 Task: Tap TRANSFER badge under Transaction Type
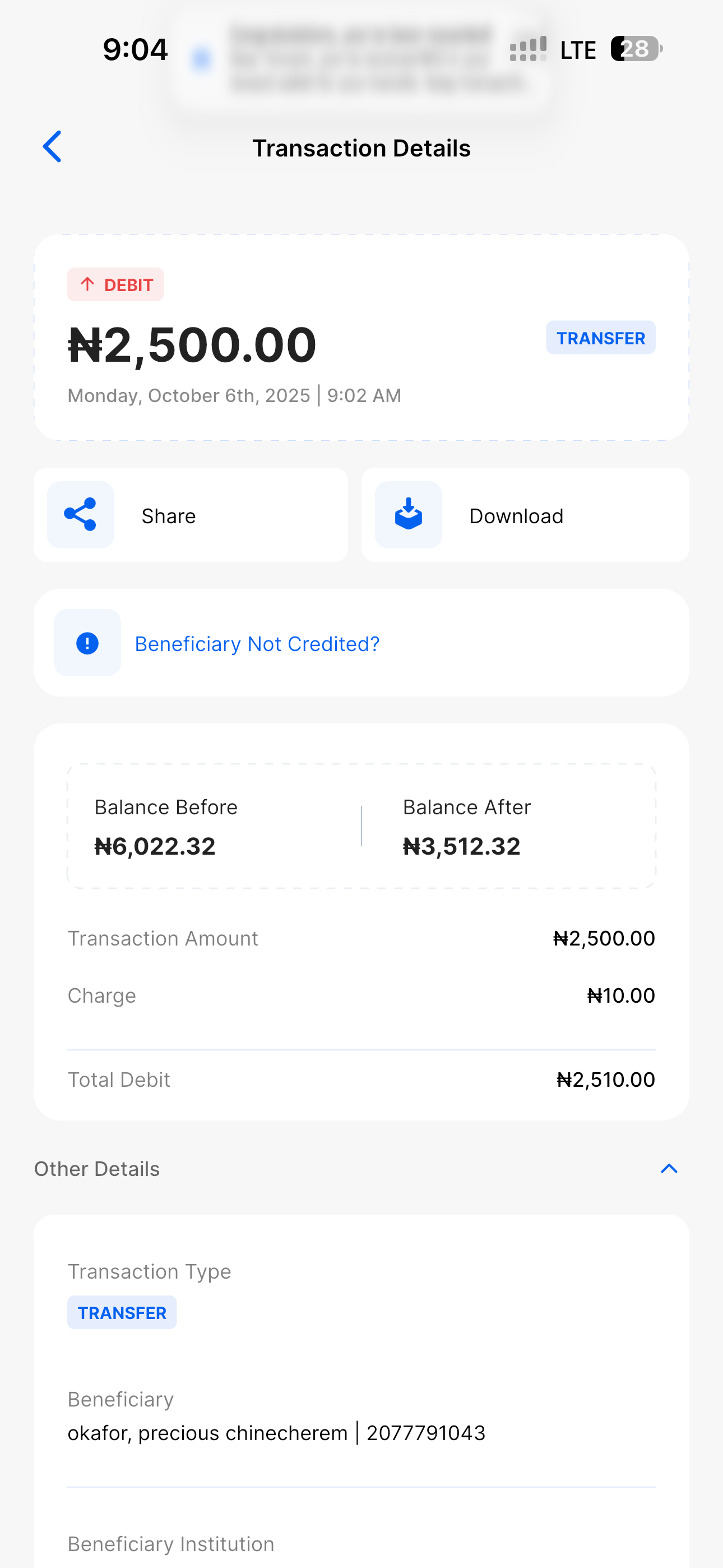click(x=122, y=1313)
